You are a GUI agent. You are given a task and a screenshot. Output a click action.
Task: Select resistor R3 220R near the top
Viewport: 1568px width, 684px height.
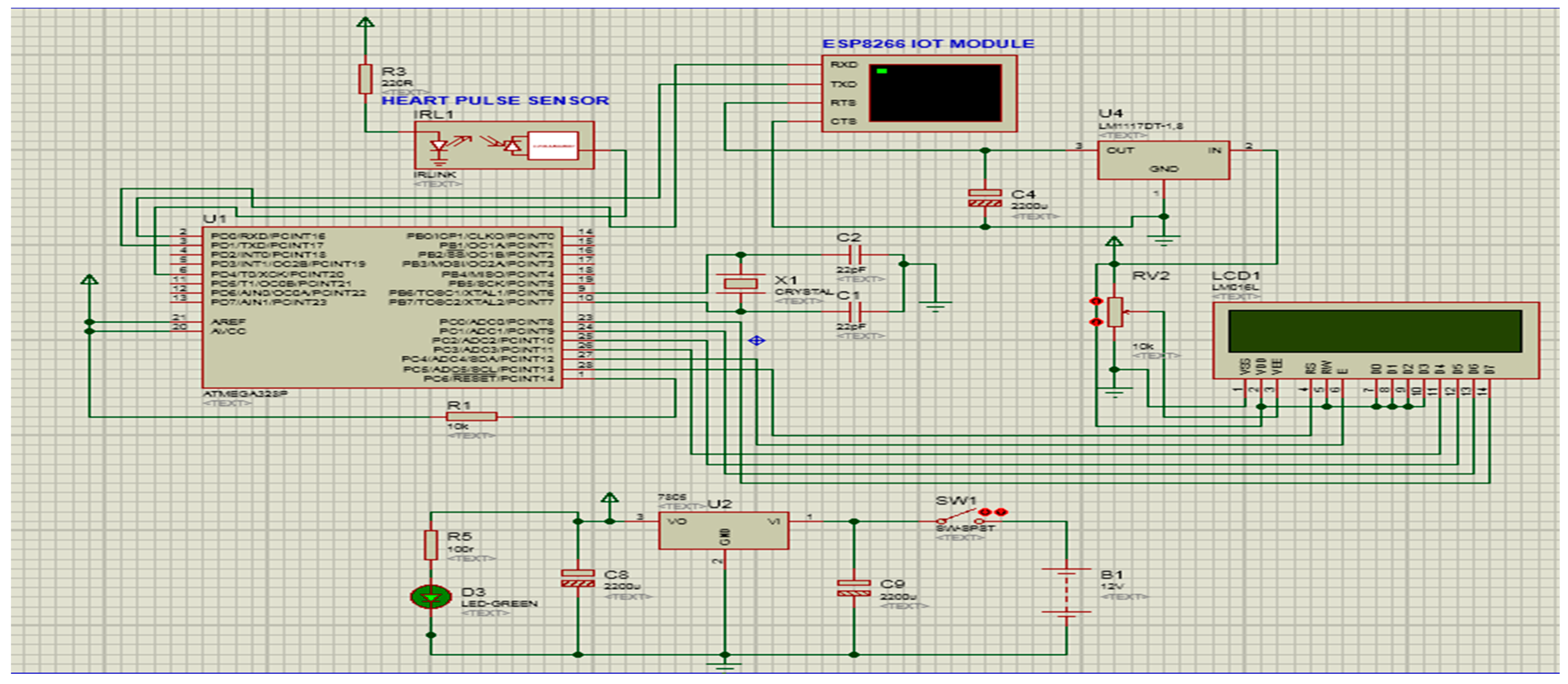coord(365,79)
